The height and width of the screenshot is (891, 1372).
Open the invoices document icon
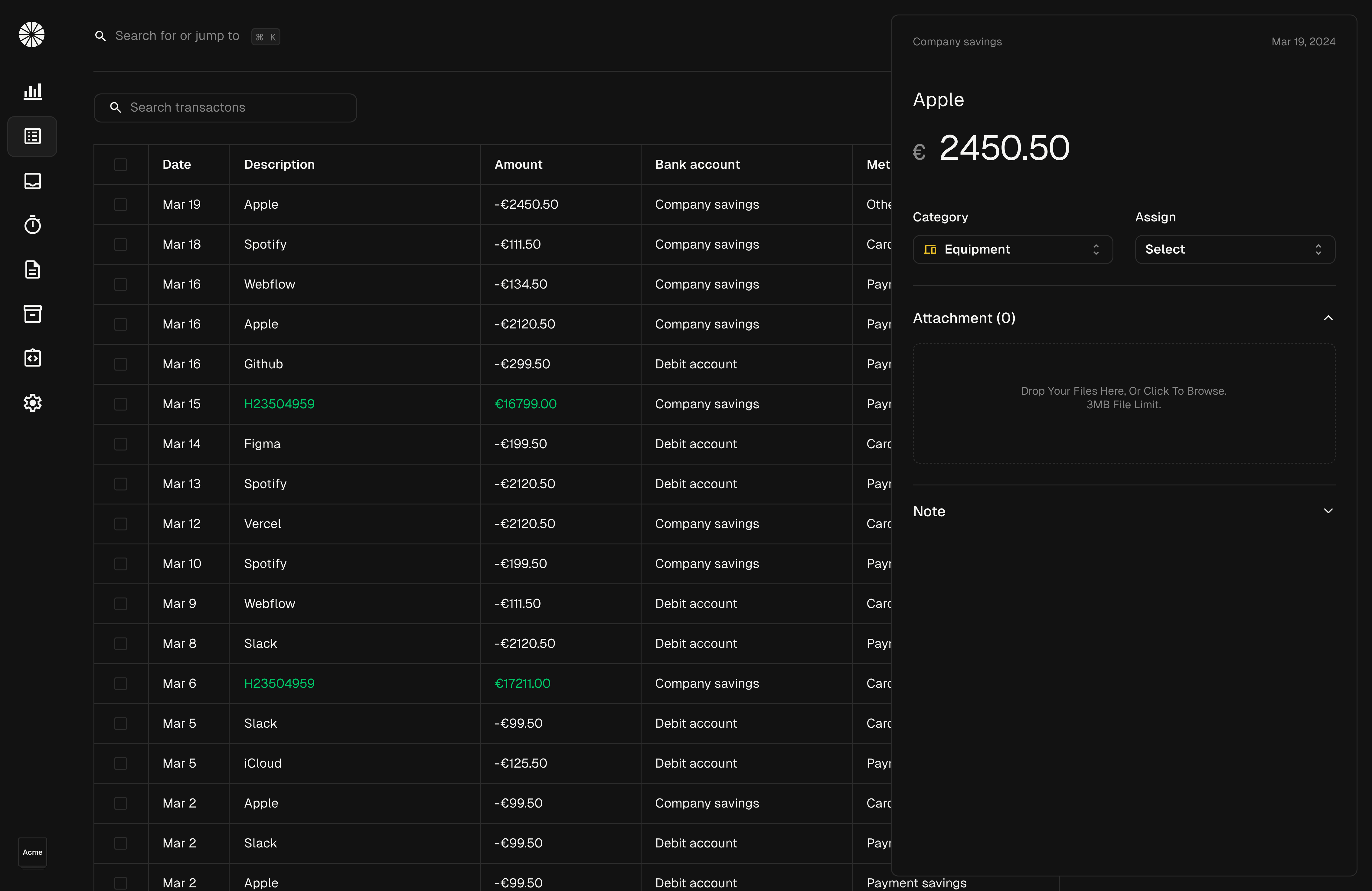32,269
